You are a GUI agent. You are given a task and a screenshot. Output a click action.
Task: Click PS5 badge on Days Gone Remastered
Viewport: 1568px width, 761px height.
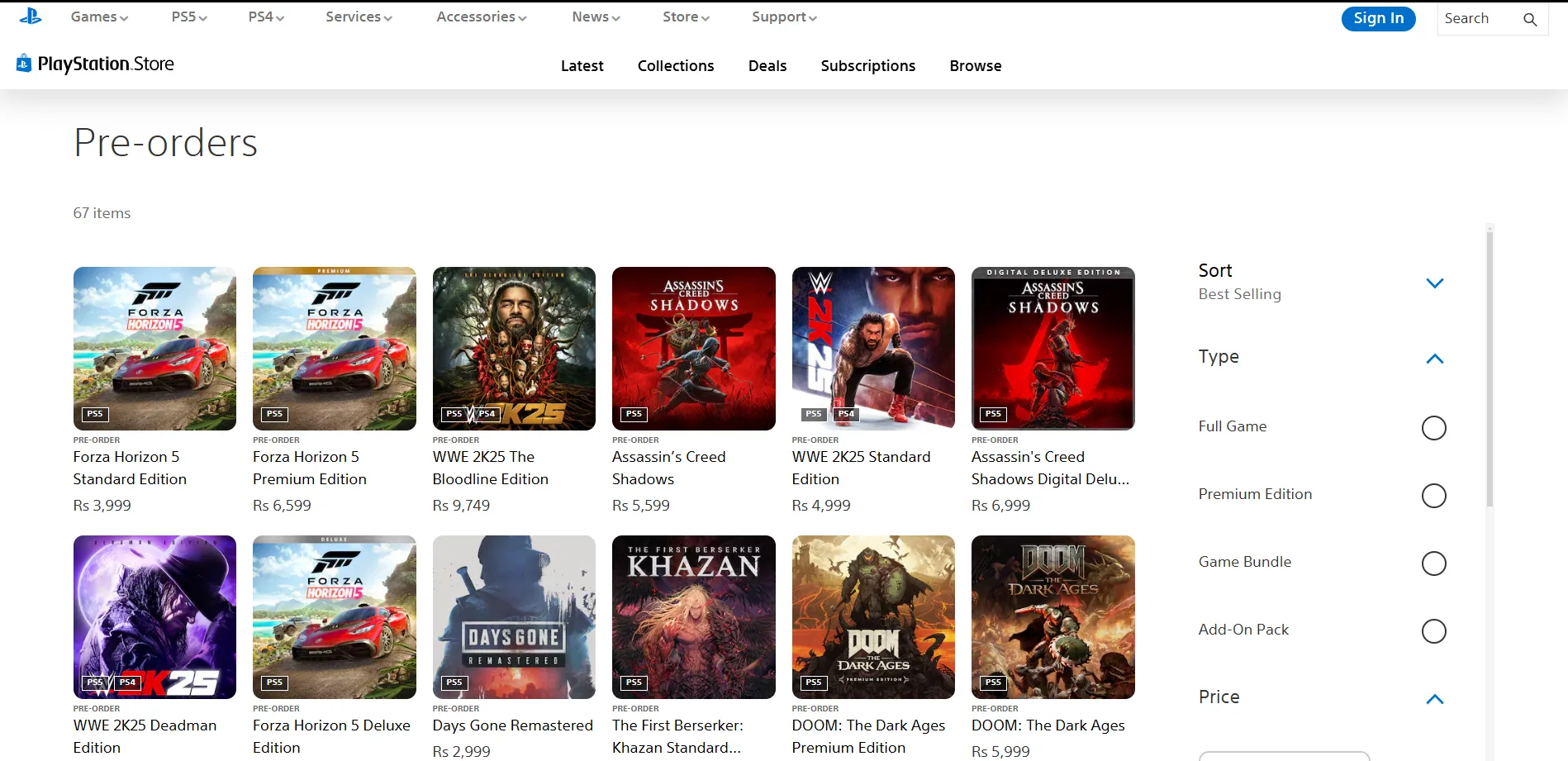[x=454, y=683]
